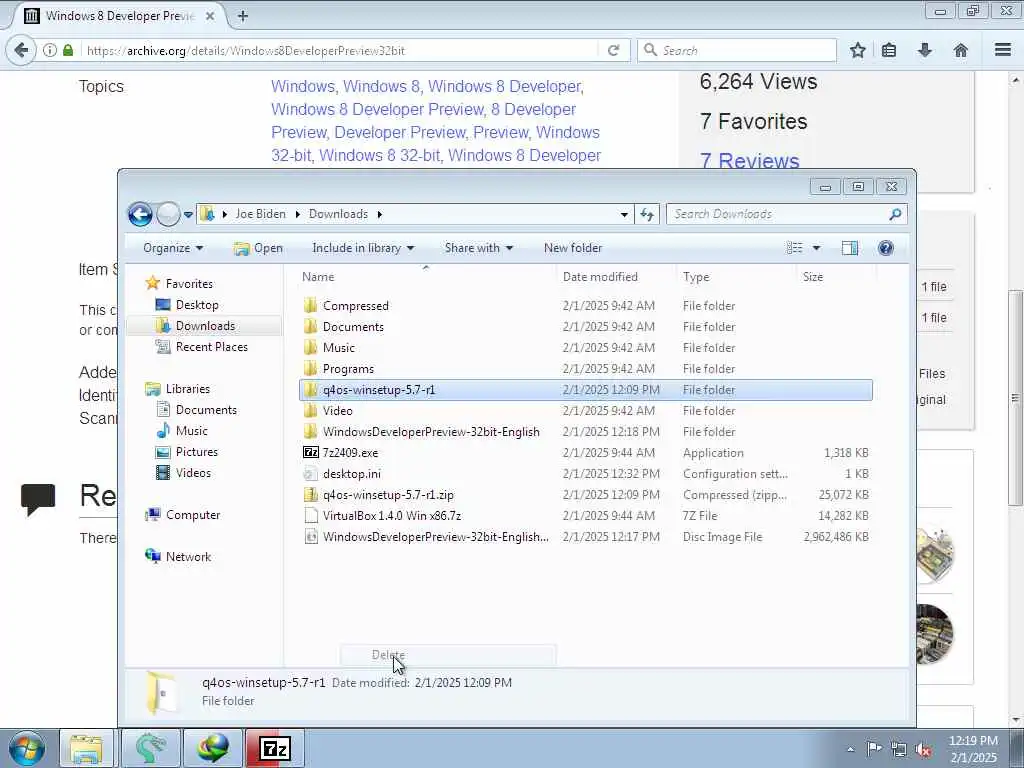Click the refresh button beside the Explorer address bar
Viewport: 1024px width, 768px height.
tap(647, 214)
